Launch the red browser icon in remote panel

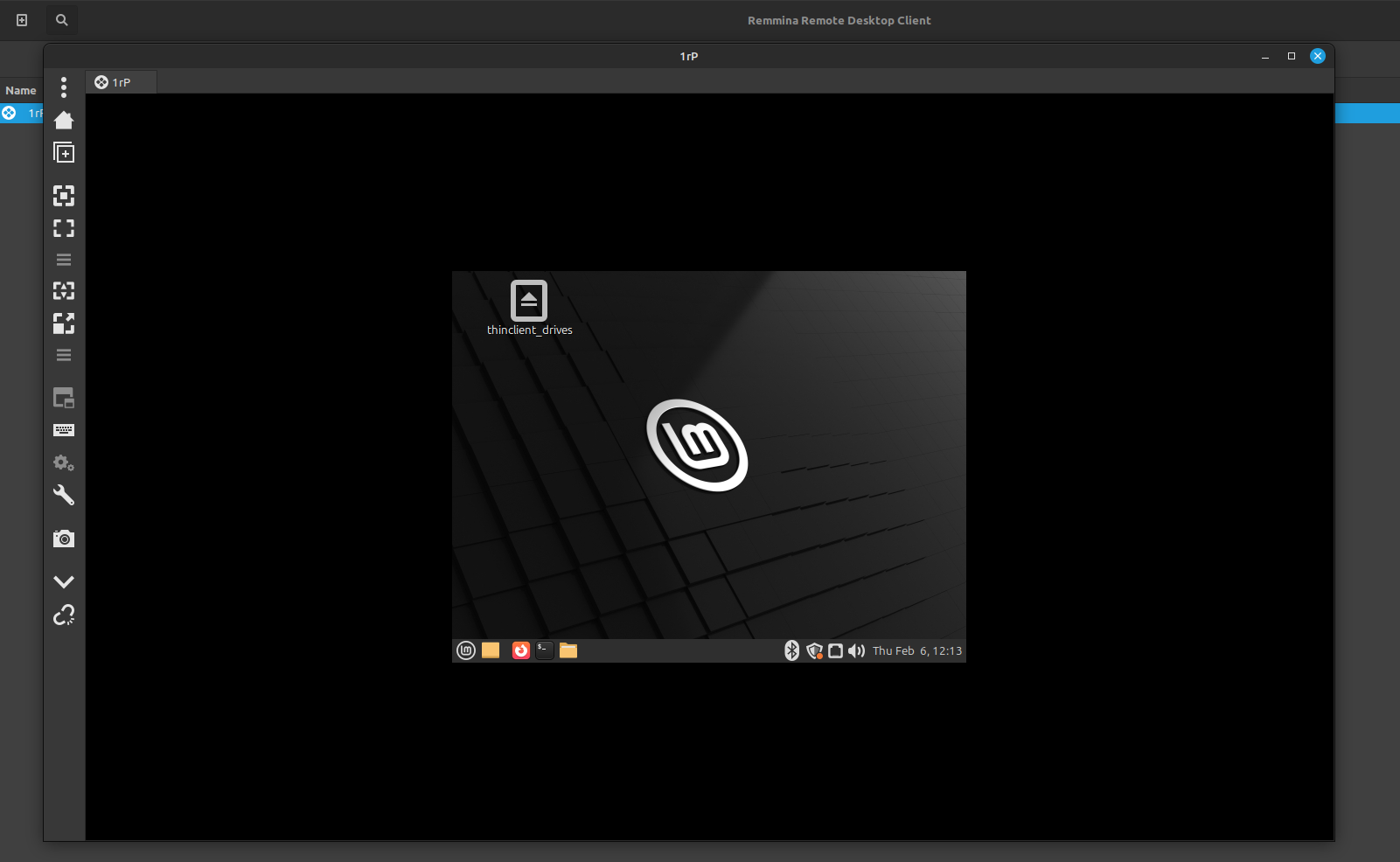(521, 650)
